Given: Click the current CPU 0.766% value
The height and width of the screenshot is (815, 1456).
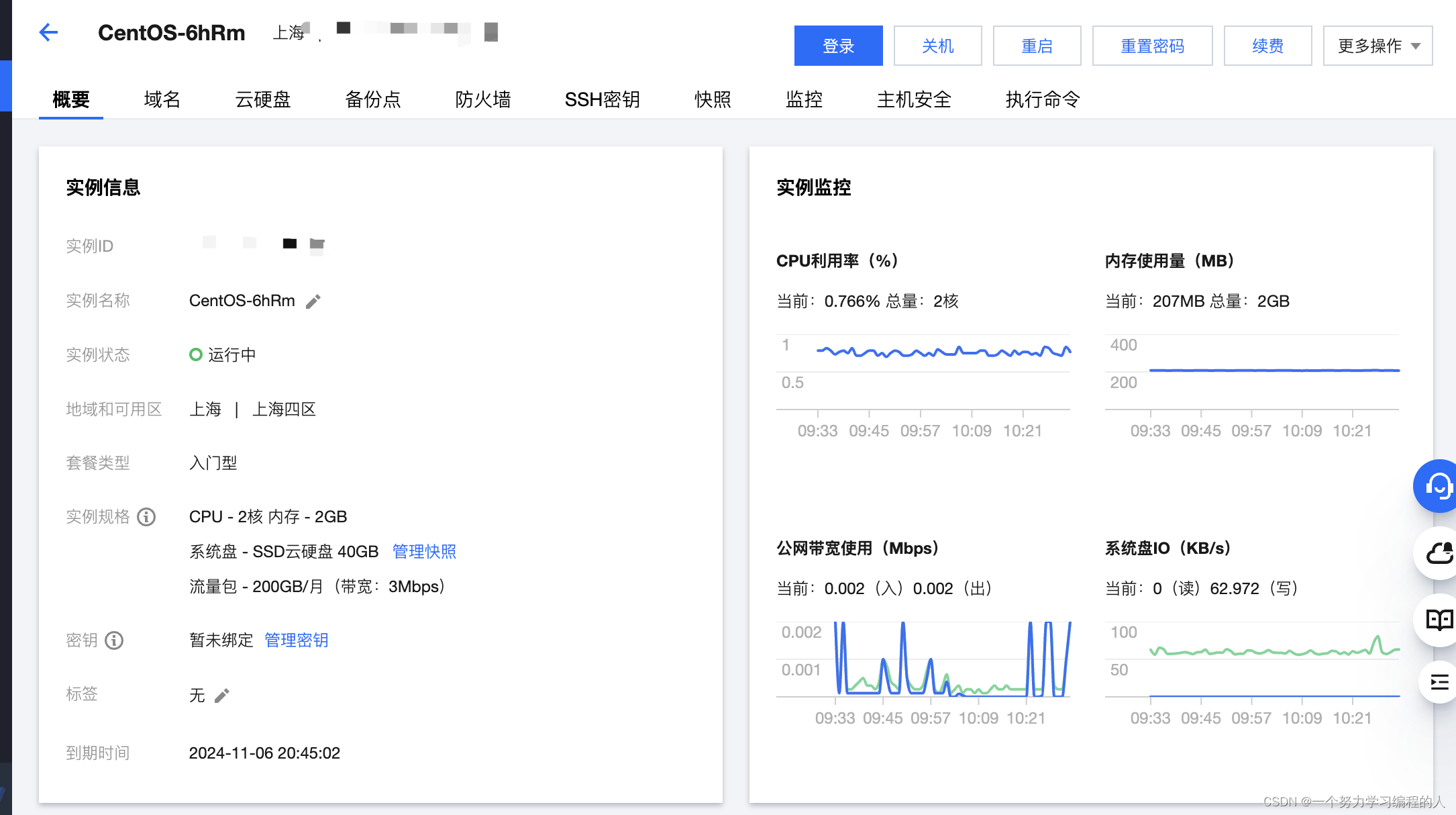Looking at the screenshot, I should [852, 301].
